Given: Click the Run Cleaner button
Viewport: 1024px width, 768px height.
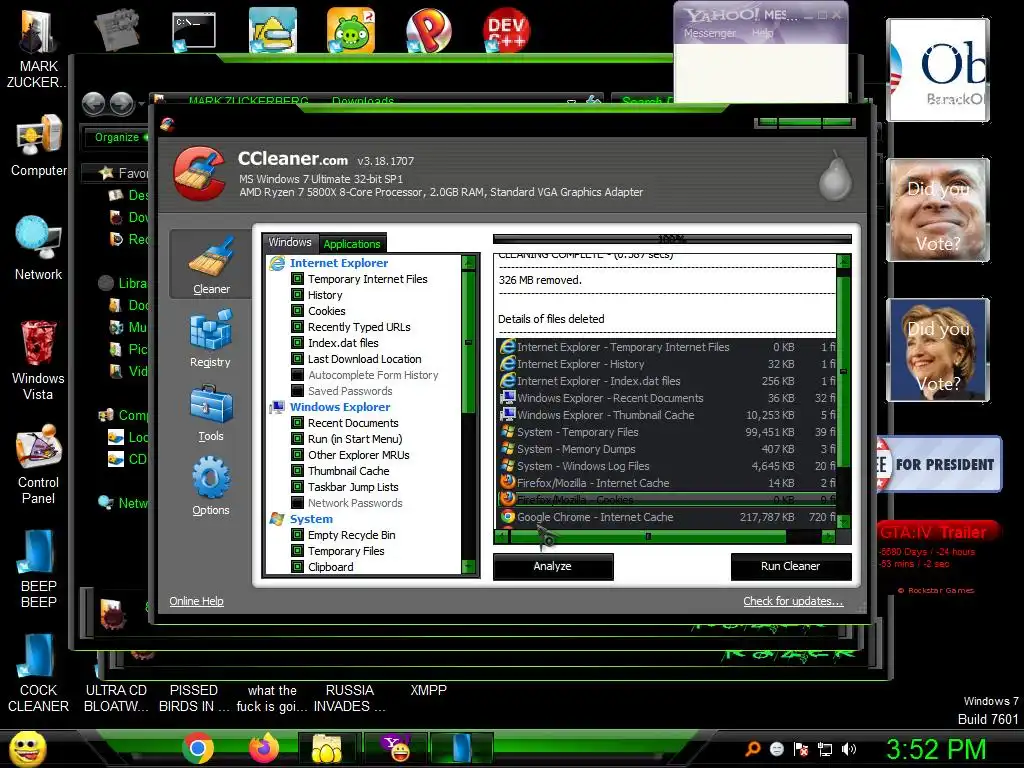Looking at the screenshot, I should point(790,566).
